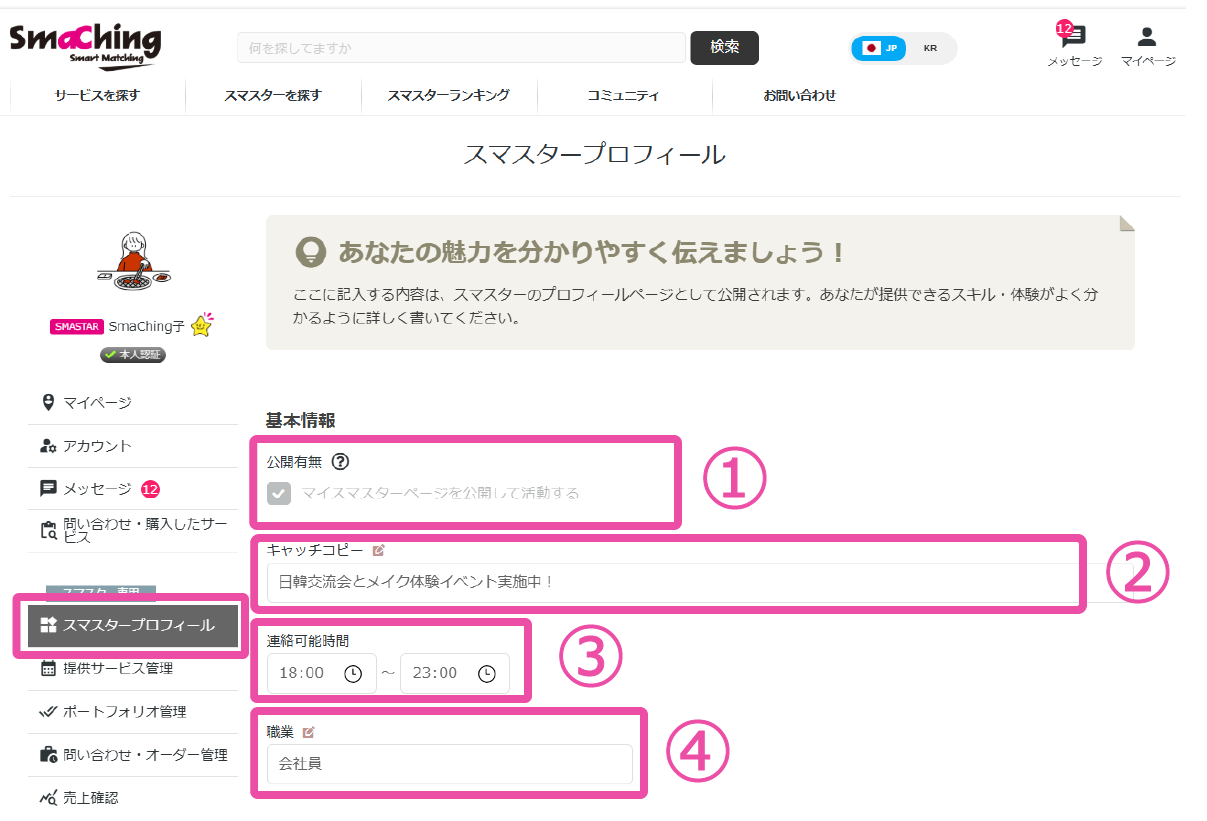Open My Page via the person icon
Viewport: 1207px width, 821px height.
(x=1147, y=38)
